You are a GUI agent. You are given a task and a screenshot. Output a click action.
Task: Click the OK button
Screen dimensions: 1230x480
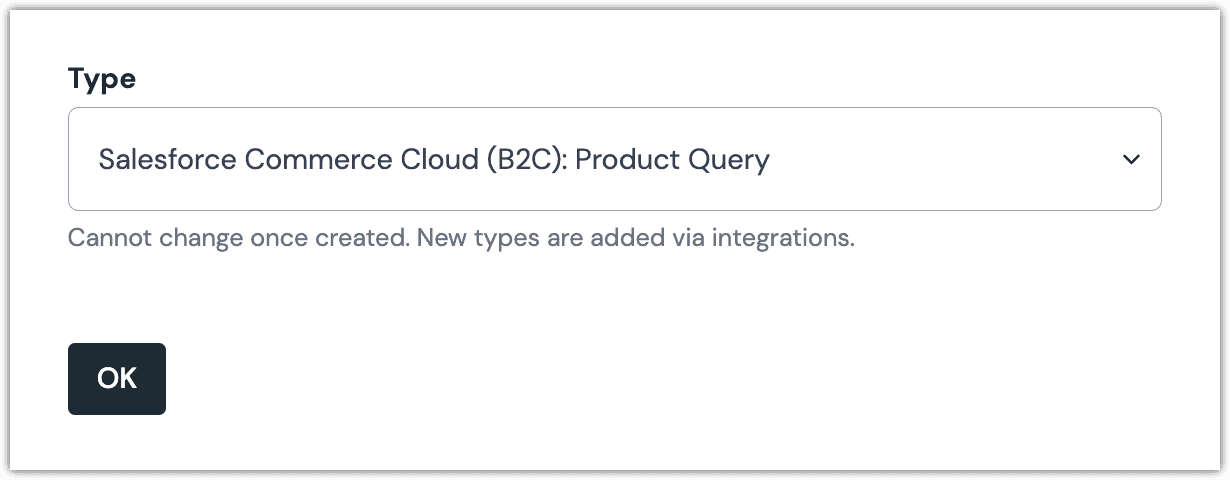pyautogui.click(x=117, y=378)
